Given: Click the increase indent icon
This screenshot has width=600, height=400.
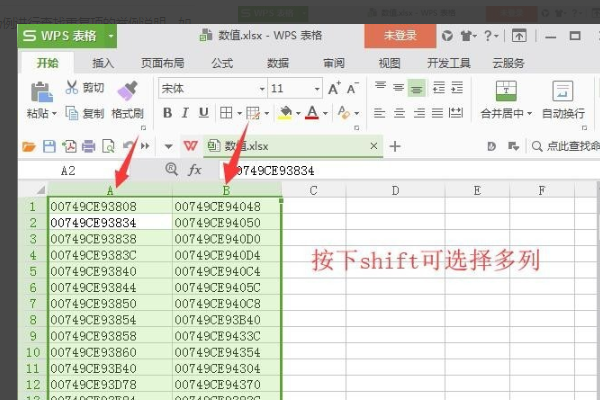Looking at the screenshot, I should tap(457, 88).
